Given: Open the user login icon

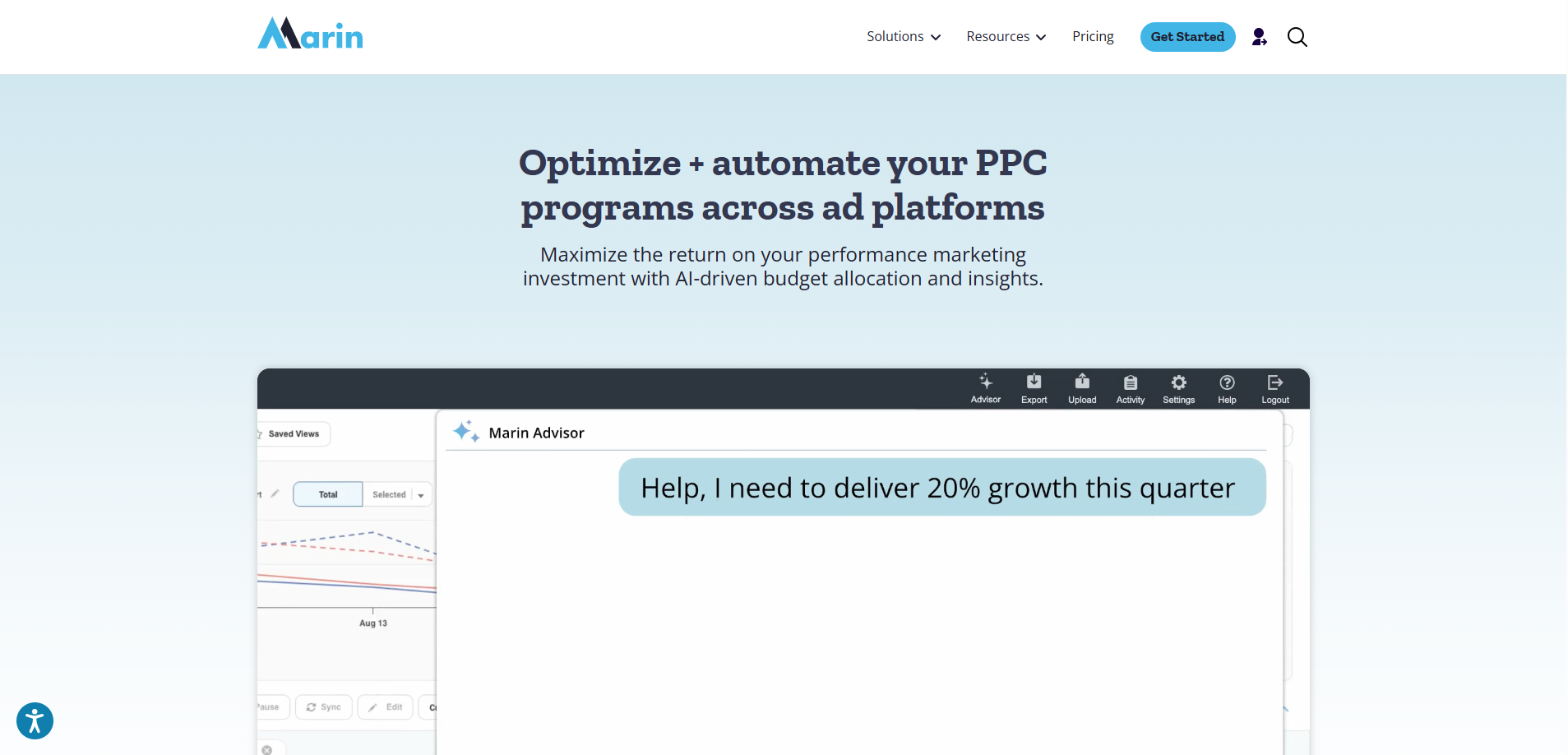Looking at the screenshot, I should tap(1259, 37).
